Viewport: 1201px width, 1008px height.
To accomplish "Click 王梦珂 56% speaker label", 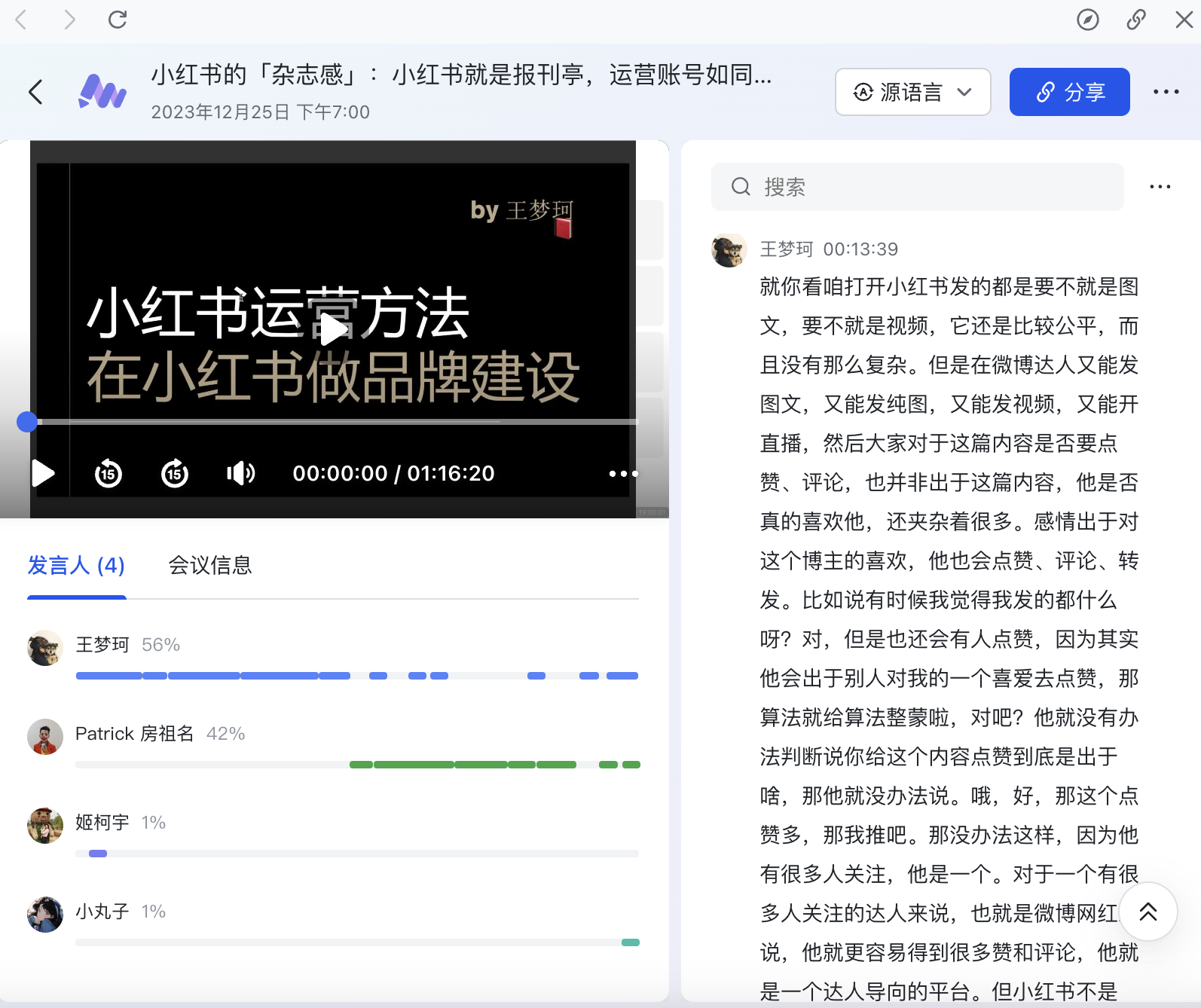I will click(x=127, y=645).
